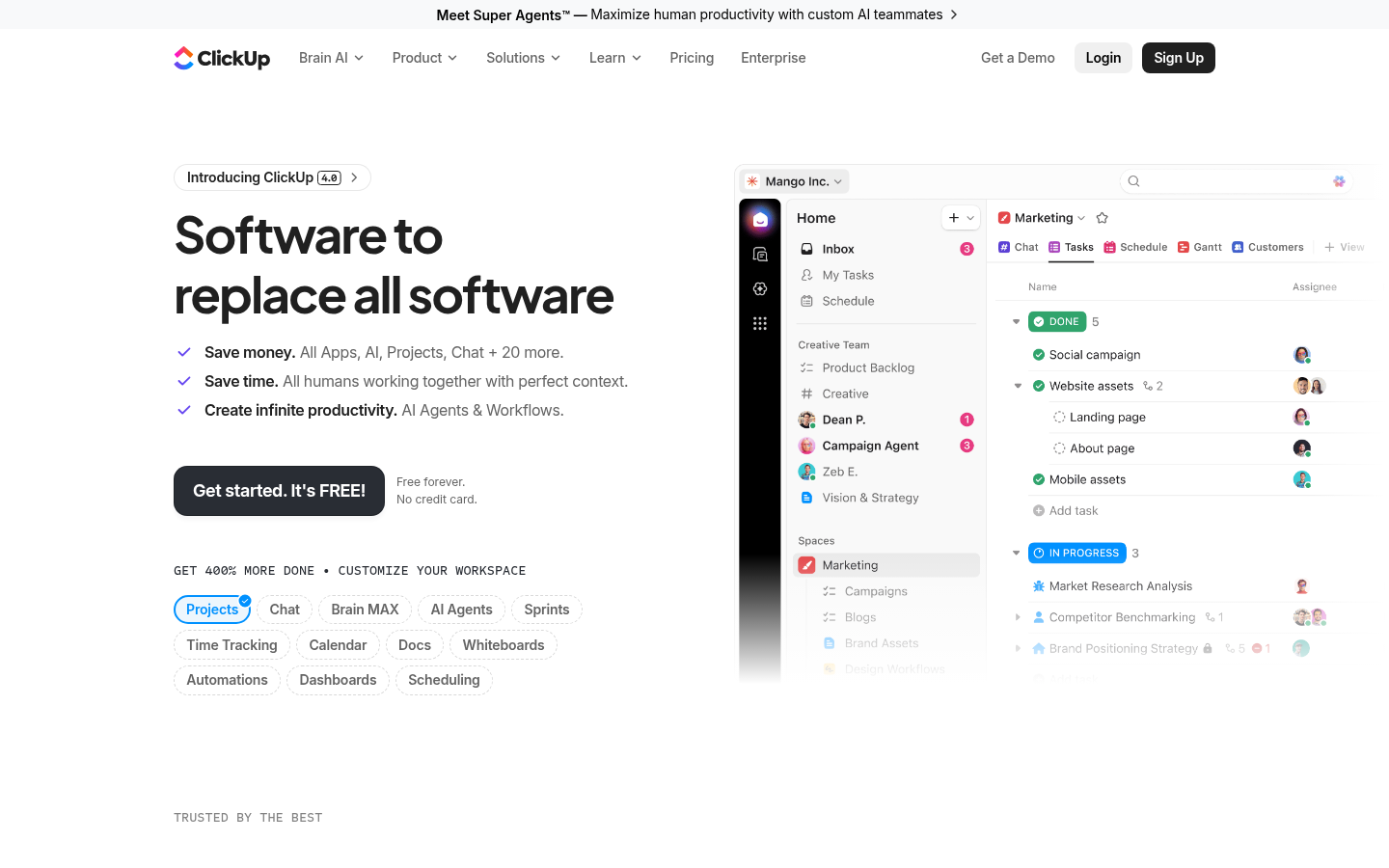Image resolution: width=1389 pixels, height=868 pixels.
Task: Click the My Tasks person icon
Action: coord(807,275)
